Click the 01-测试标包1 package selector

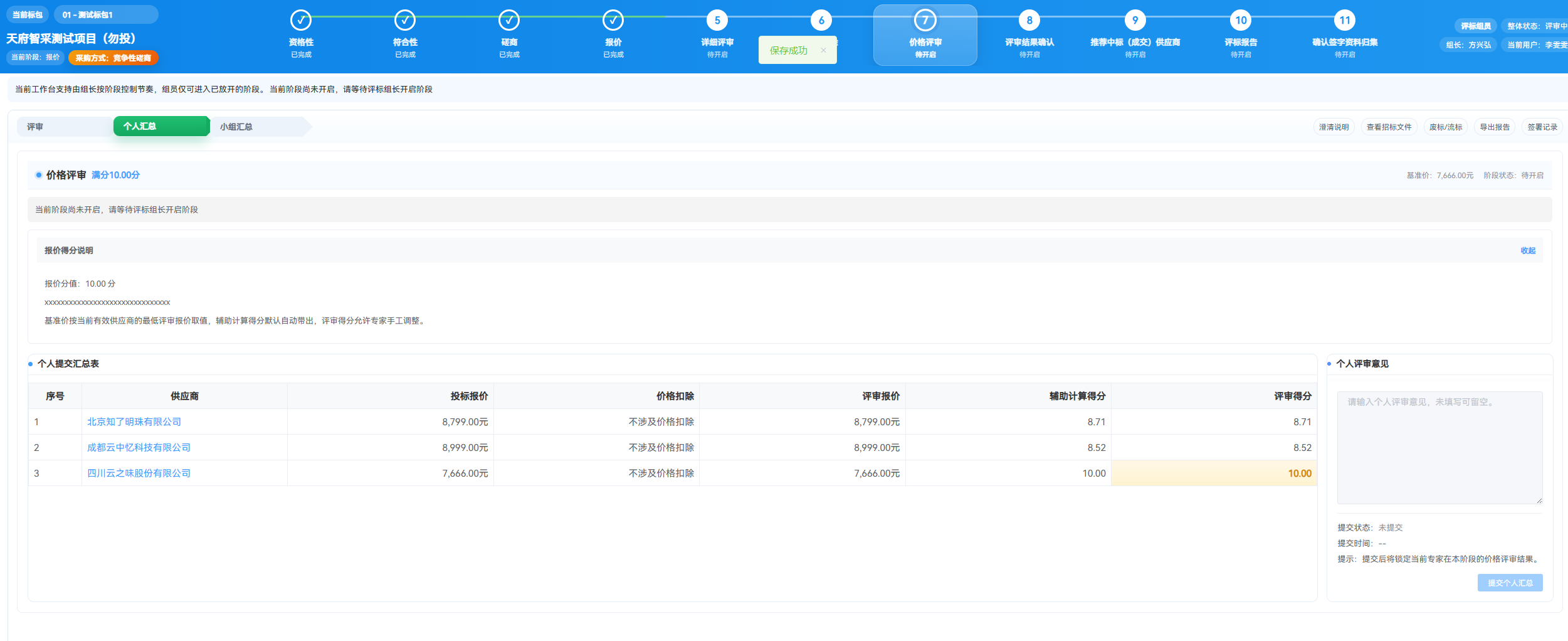point(106,14)
